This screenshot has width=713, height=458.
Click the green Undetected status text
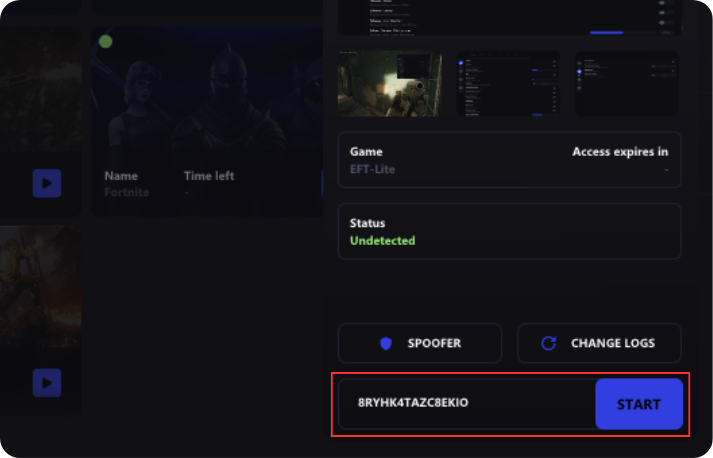382,241
